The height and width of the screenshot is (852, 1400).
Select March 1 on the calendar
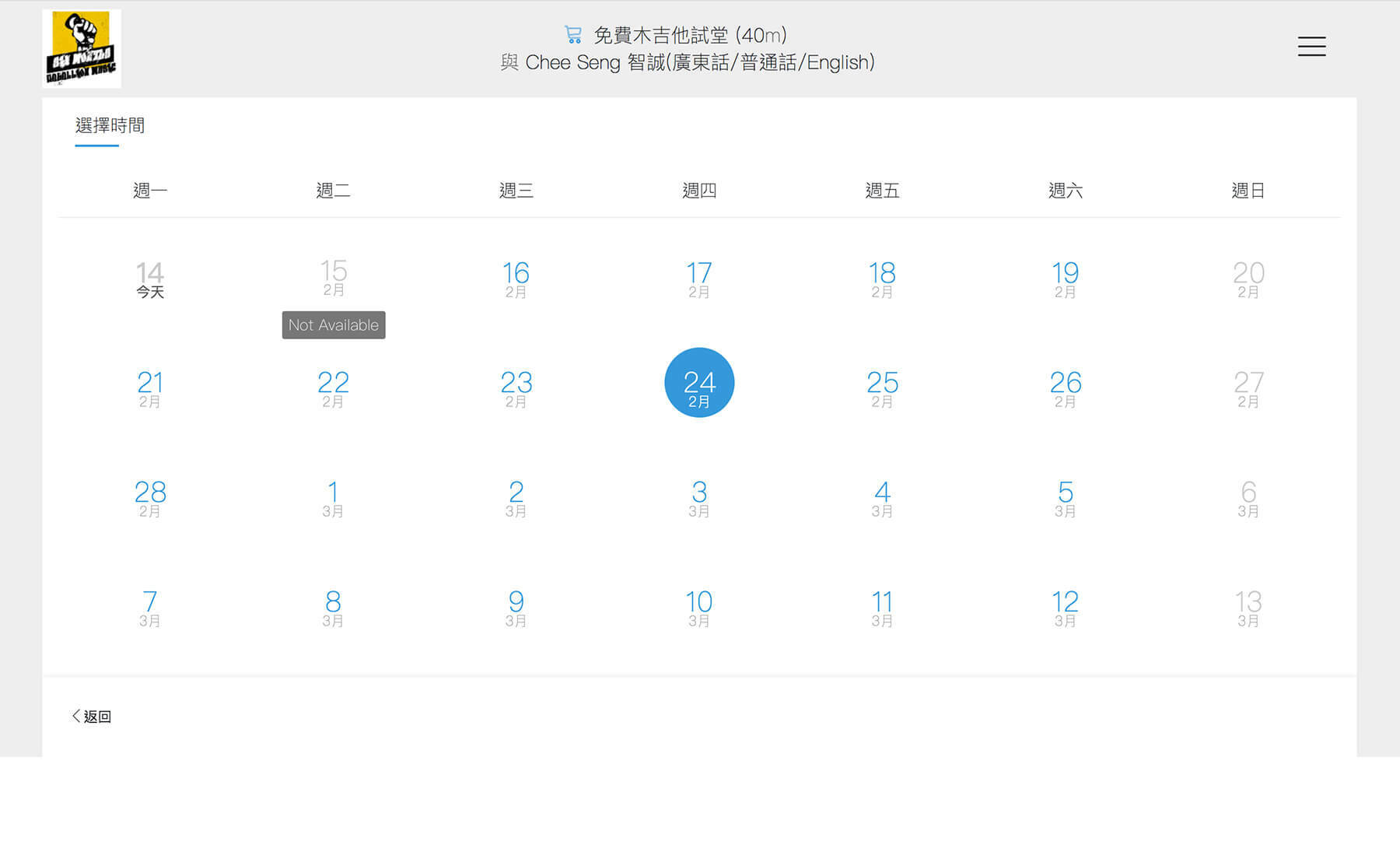[333, 499]
